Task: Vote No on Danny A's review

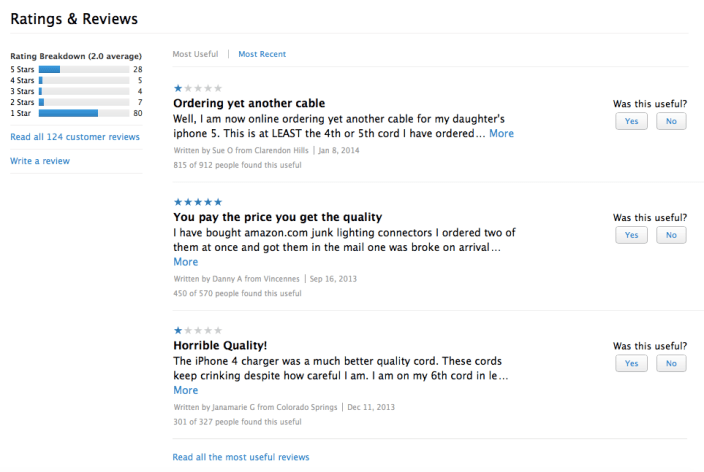Action: tap(670, 235)
